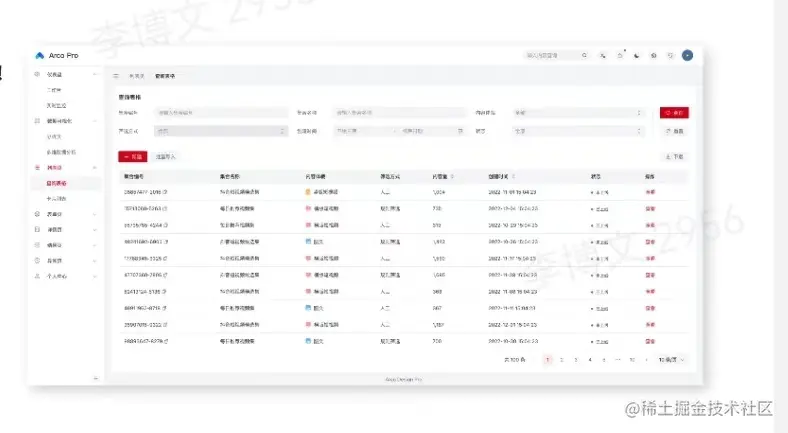The width and height of the screenshot is (788, 433).
Task: Go to pagination page 2
Action: (561, 360)
